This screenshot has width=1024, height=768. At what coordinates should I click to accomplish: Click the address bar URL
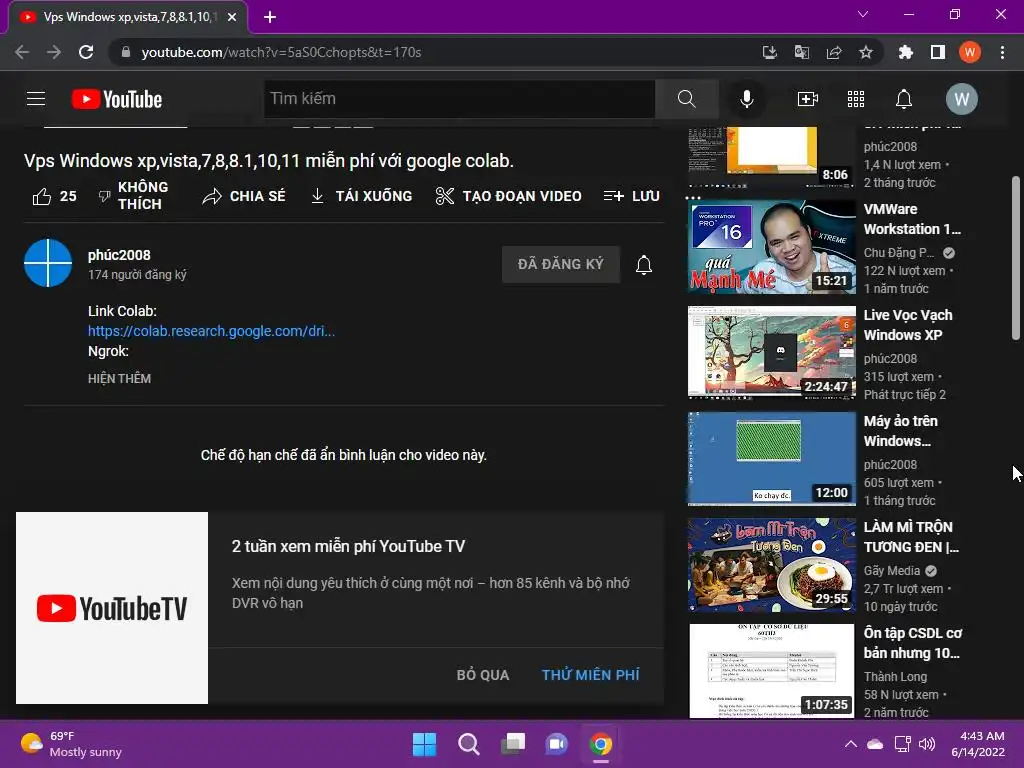click(x=281, y=52)
